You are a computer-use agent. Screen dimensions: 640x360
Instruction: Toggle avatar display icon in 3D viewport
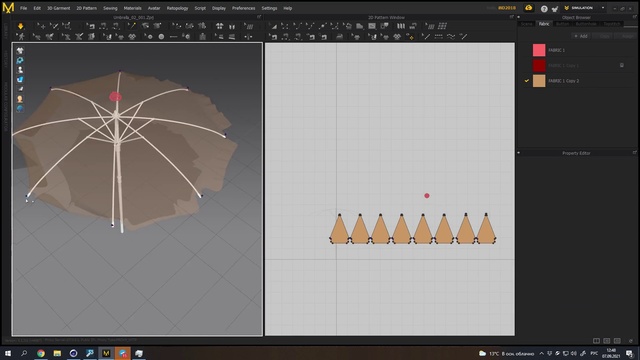tap(20, 70)
